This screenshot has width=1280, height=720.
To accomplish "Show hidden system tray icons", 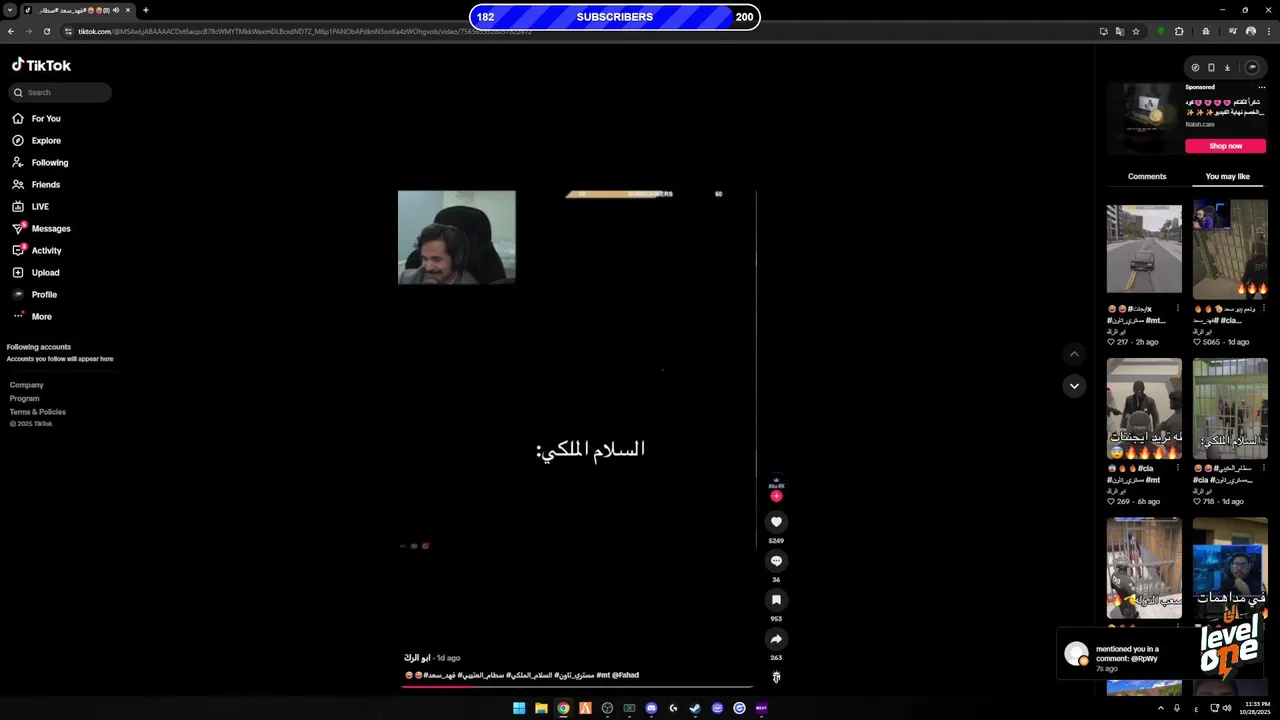I will (x=1161, y=708).
